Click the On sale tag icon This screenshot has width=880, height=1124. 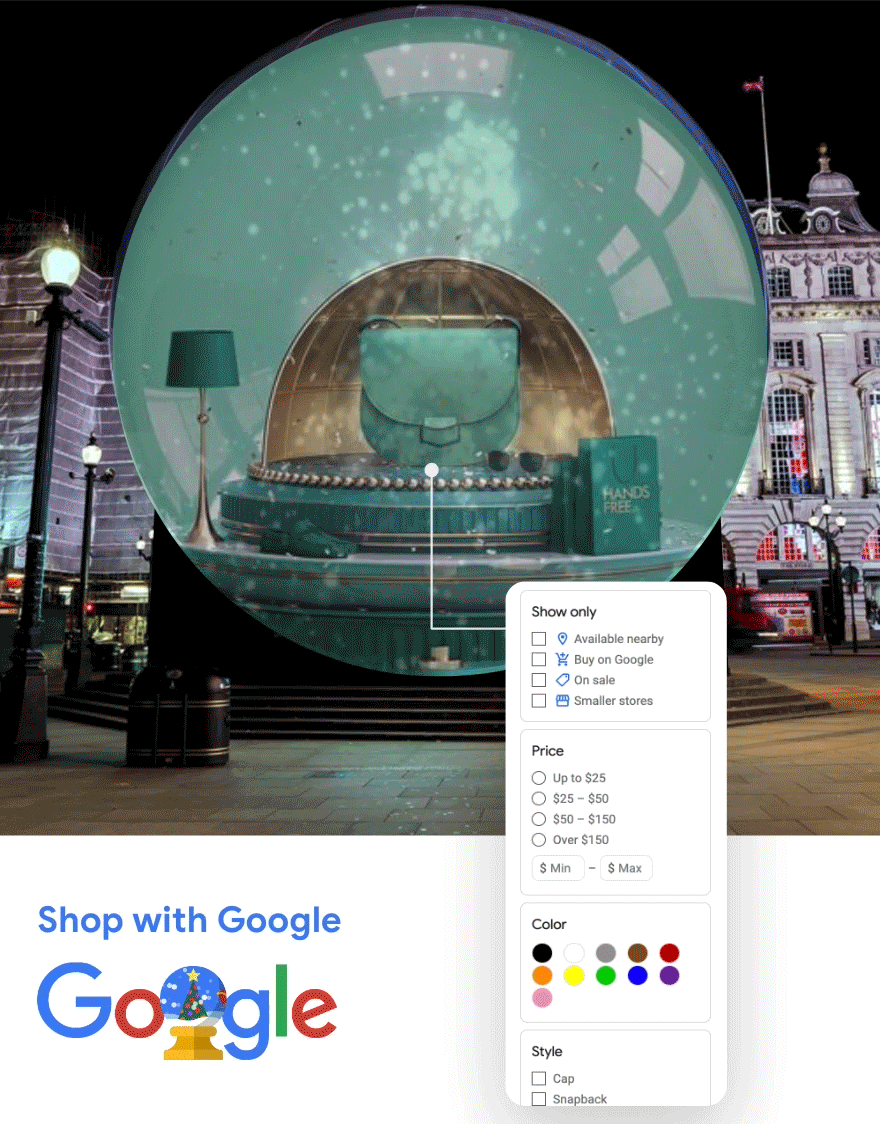[x=563, y=680]
